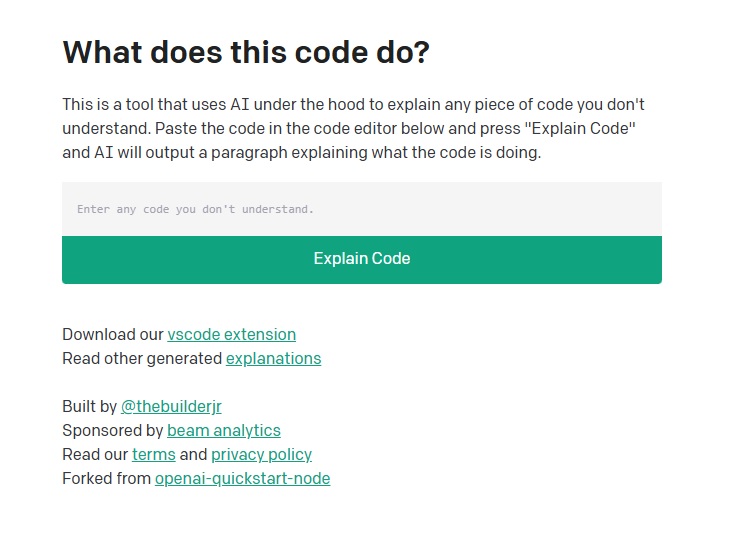Click the "Sponsored by" text label
742x556 pixels.
(112, 430)
